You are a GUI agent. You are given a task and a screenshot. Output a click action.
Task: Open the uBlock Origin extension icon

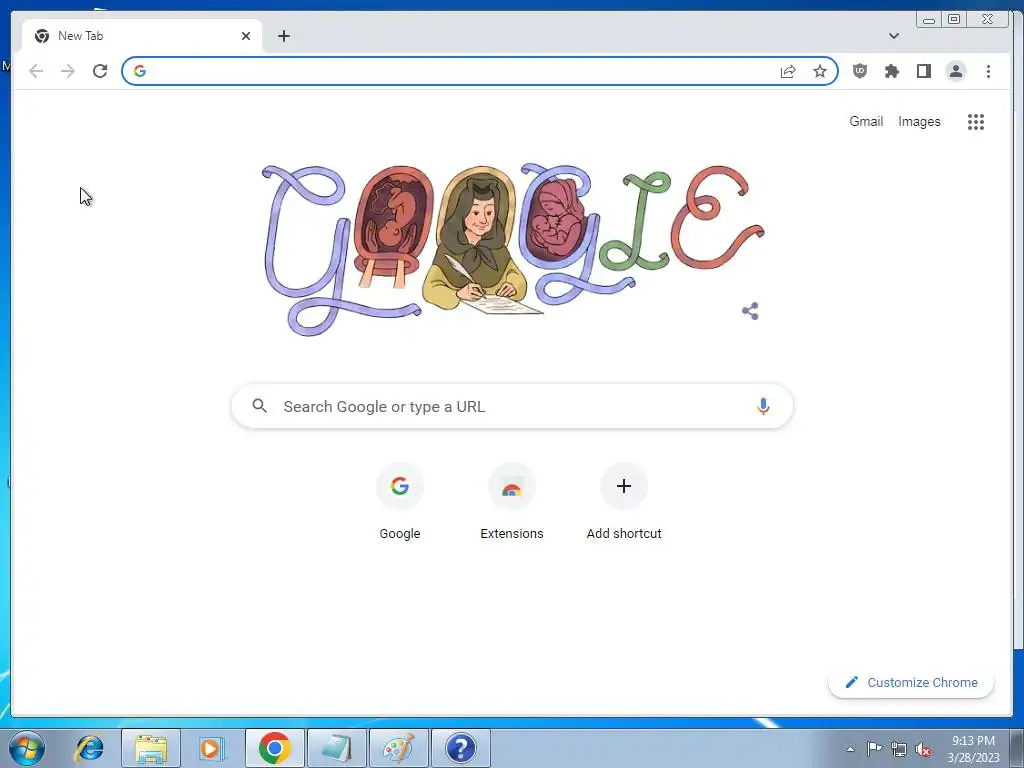(860, 71)
